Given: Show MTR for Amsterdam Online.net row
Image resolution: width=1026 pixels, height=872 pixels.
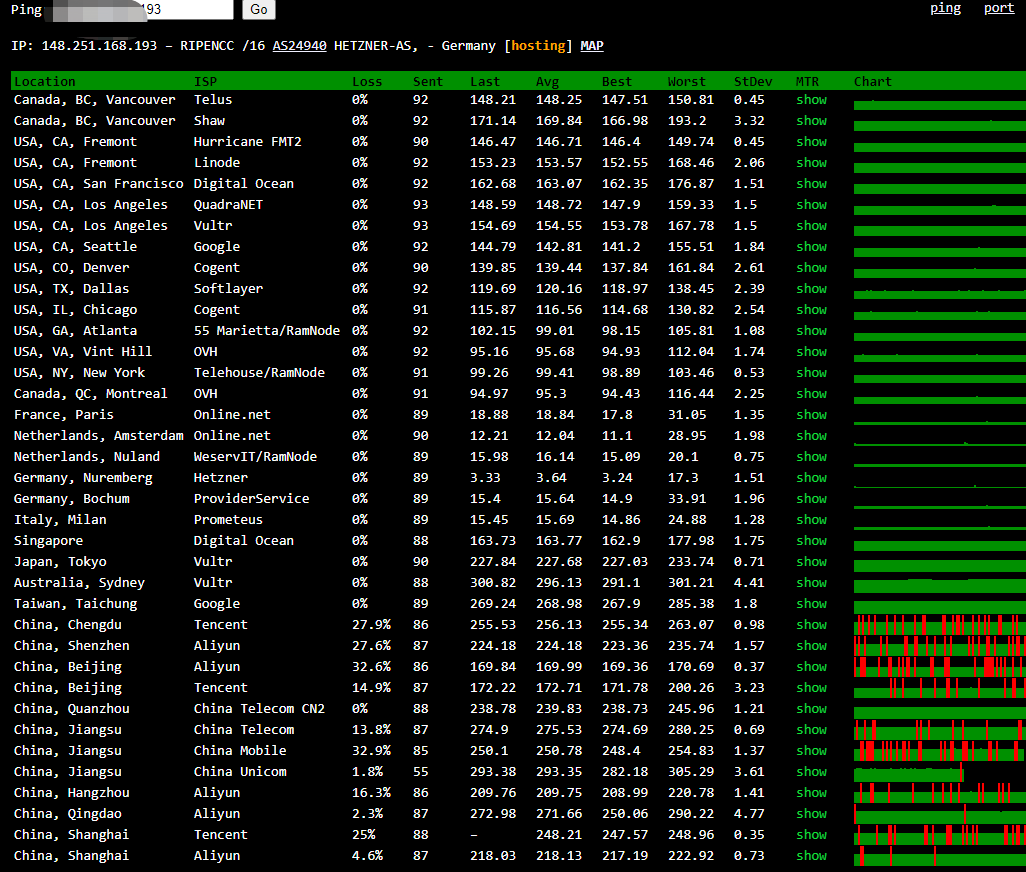Looking at the screenshot, I should click(x=811, y=436).
